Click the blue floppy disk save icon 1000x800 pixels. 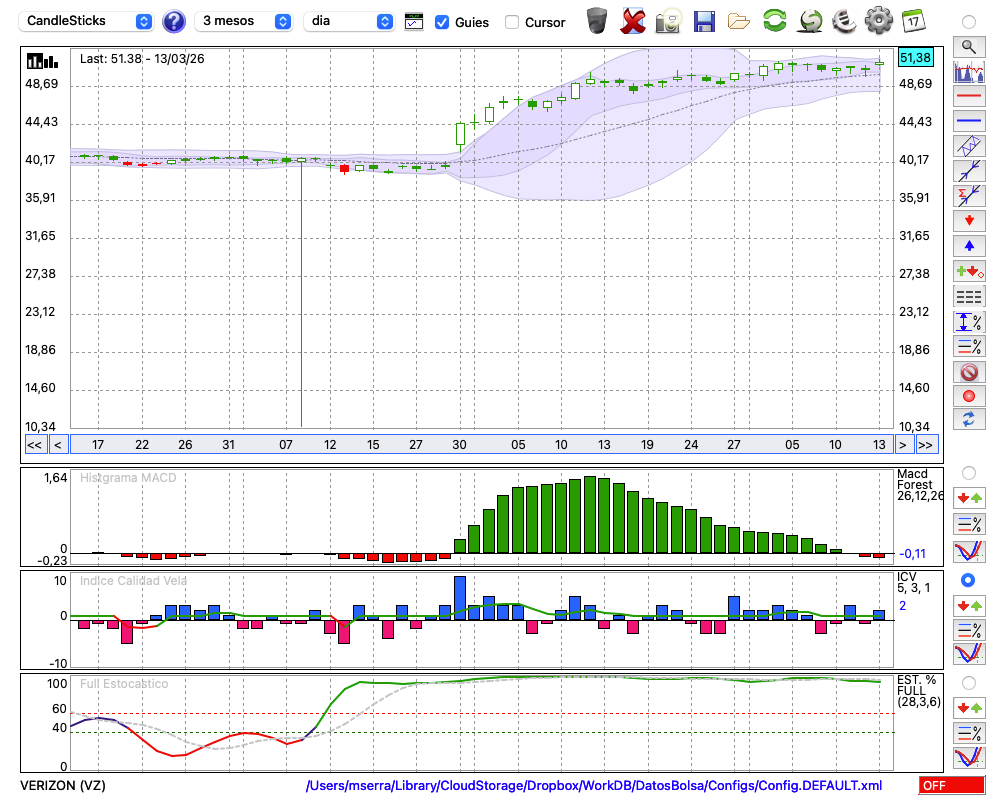(704, 21)
